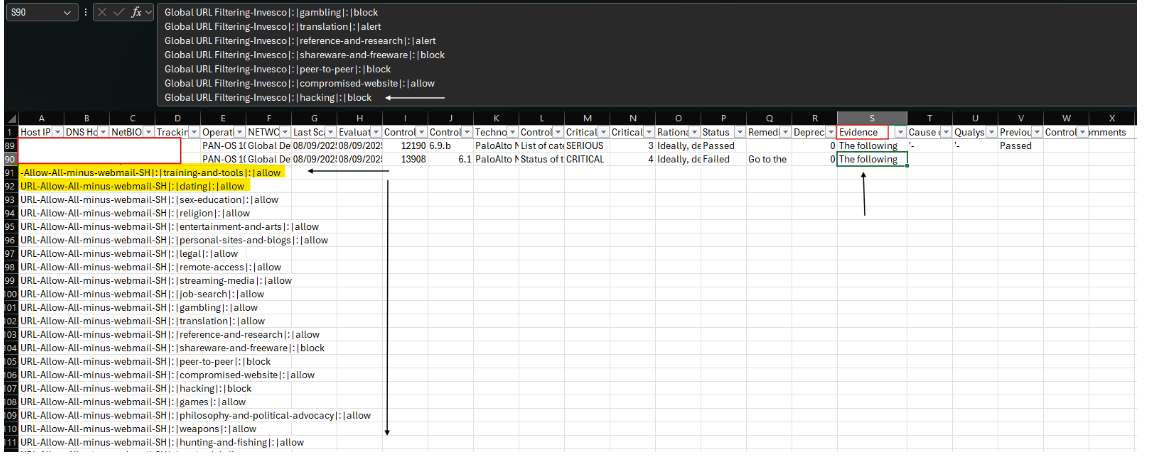The width and height of the screenshot is (1150, 469).
Task: Select the cell showing 12190
Action: point(405,145)
